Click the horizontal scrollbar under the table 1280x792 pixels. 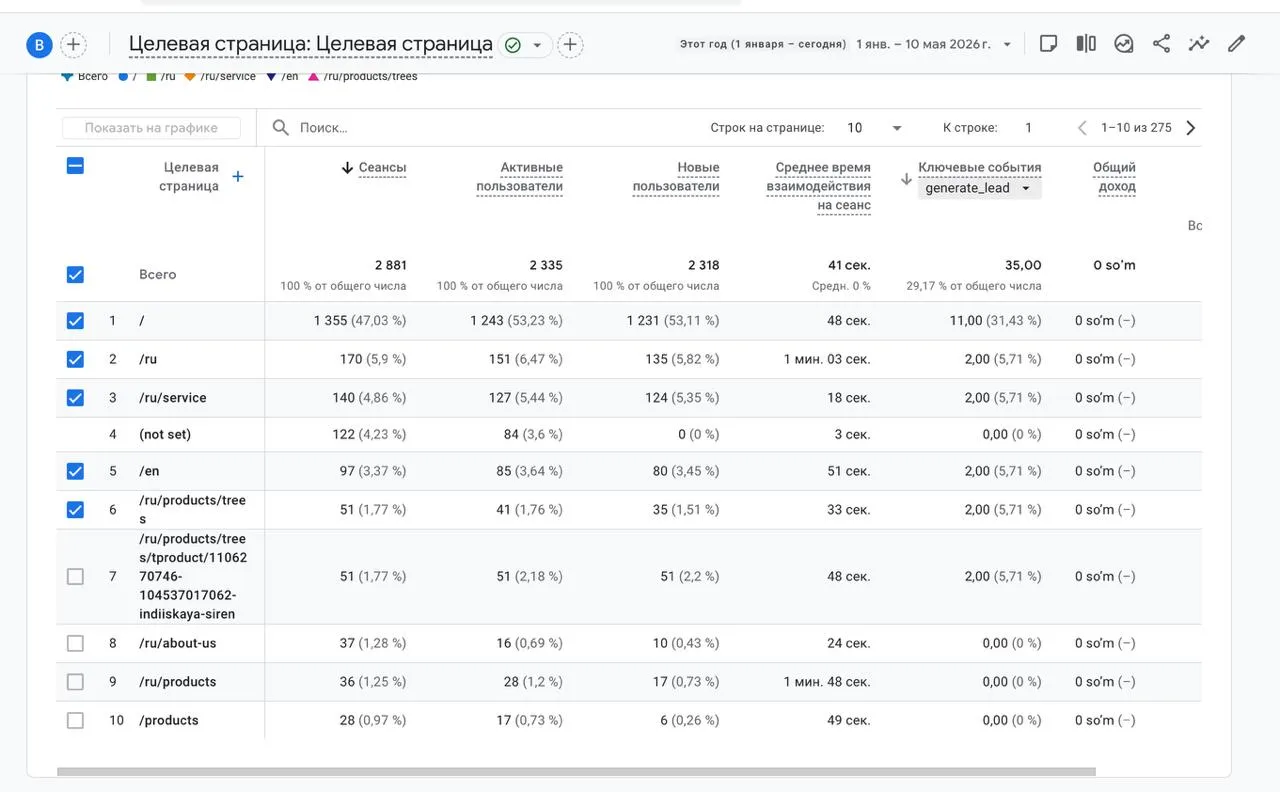pyautogui.click(x=576, y=772)
